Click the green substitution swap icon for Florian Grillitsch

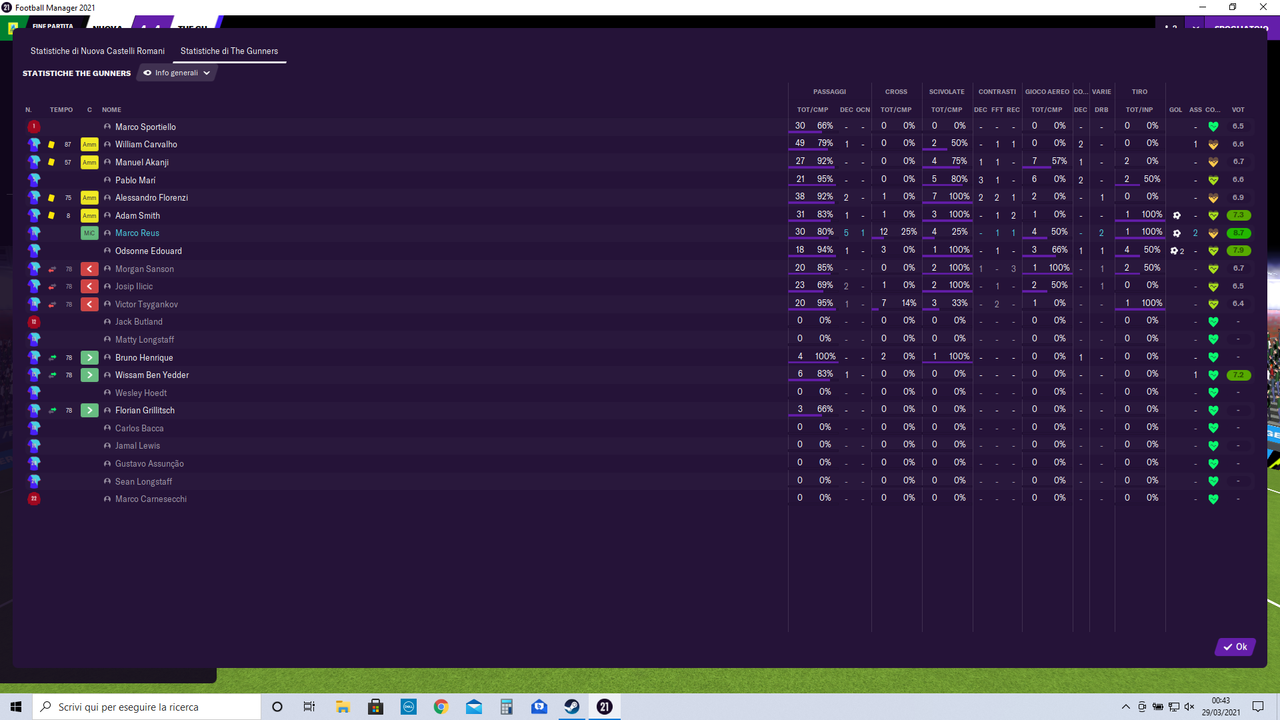click(52, 411)
